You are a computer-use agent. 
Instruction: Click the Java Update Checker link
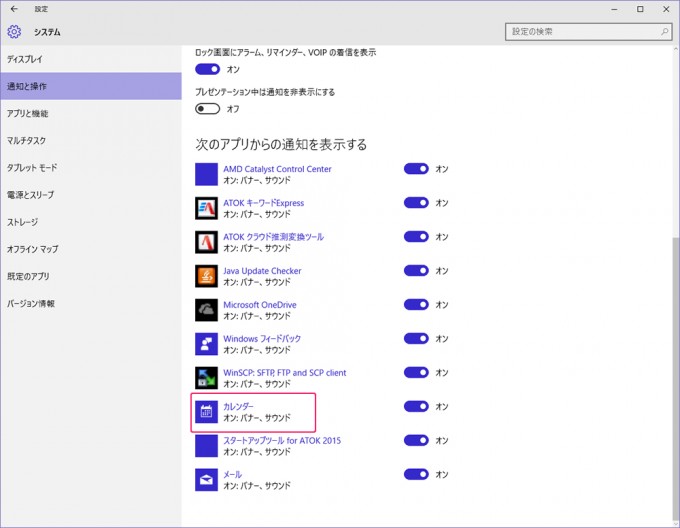262,271
